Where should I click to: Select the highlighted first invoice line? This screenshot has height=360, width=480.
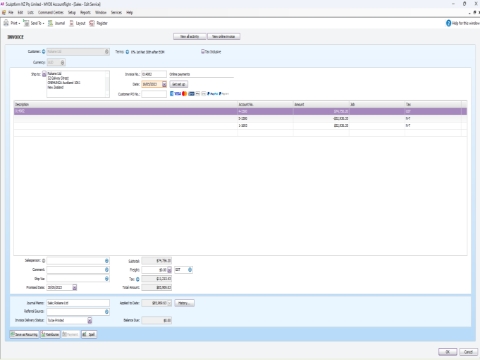click(x=240, y=111)
